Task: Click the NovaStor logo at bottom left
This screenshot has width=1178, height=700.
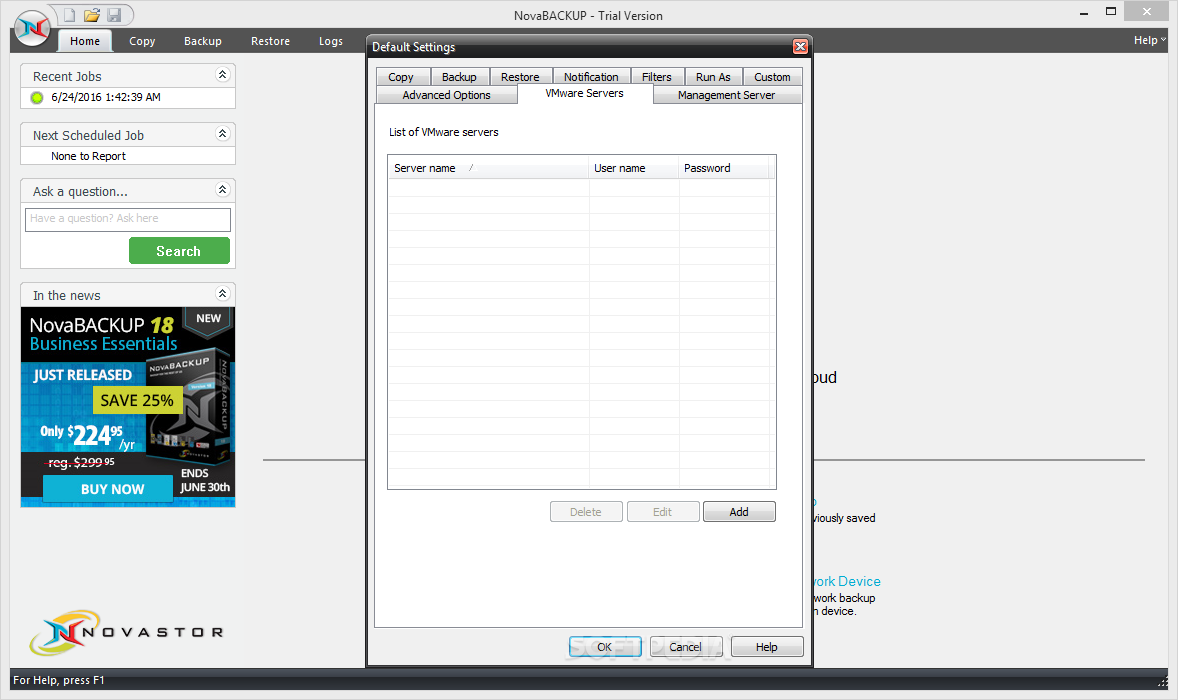Action: tap(126, 632)
